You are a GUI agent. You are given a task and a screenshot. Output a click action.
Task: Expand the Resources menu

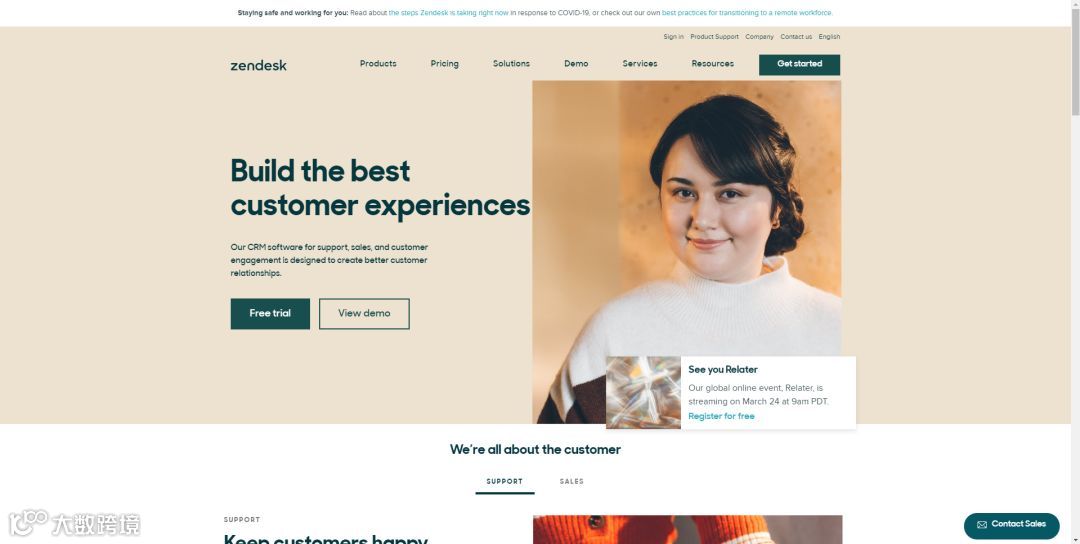pyautogui.click(x=712, y=63)
